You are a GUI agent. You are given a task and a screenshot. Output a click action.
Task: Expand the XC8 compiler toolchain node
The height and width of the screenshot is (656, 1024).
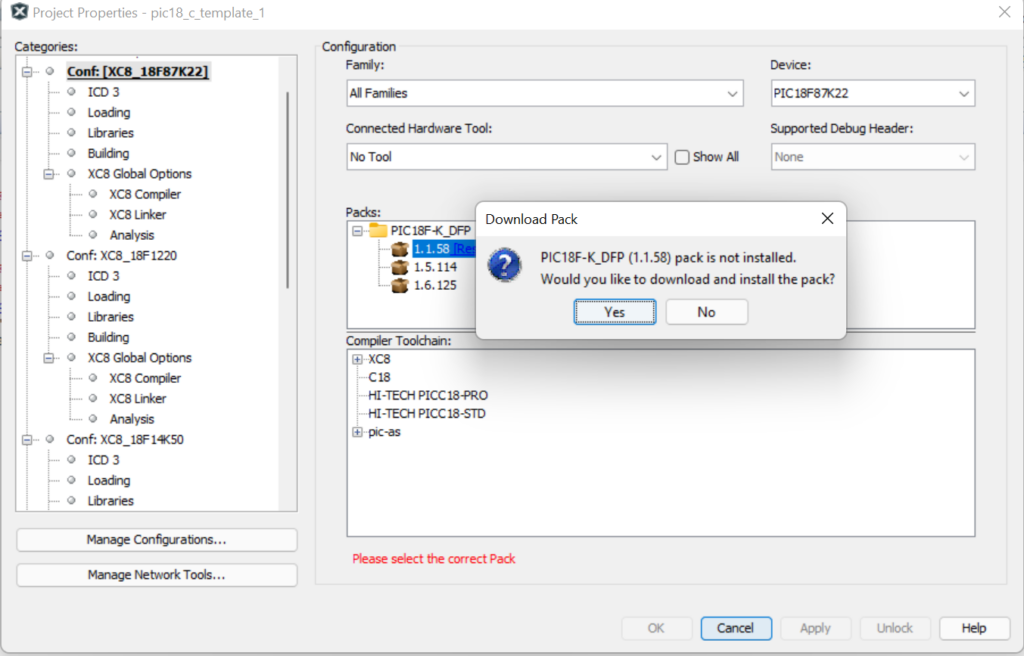click(358, 359)
